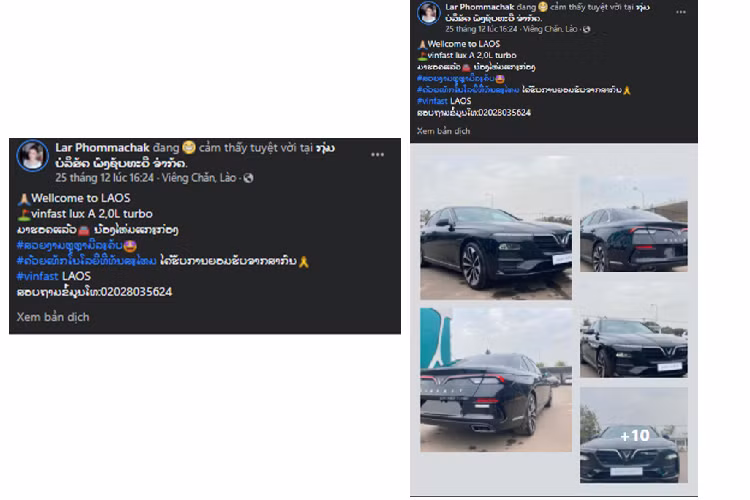Click Lar Phommachak's avatar in the text-only post
Screen dimensions: 750x500
(33, 156)
